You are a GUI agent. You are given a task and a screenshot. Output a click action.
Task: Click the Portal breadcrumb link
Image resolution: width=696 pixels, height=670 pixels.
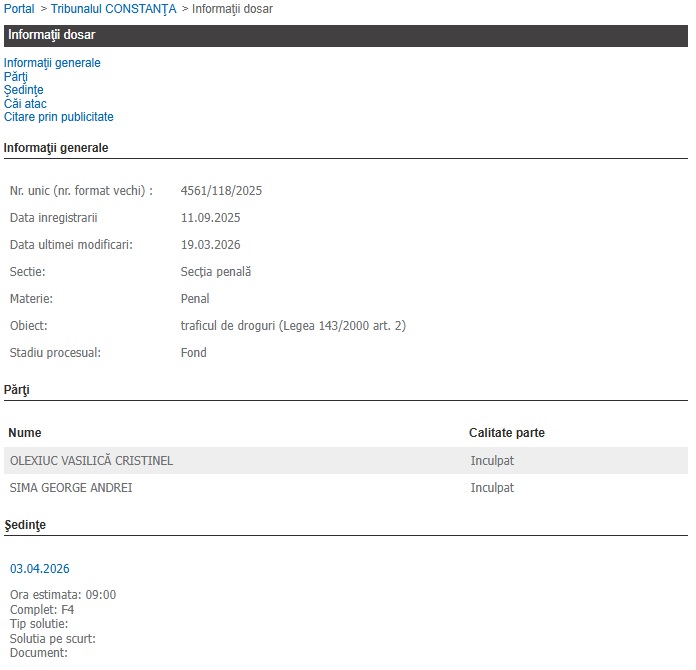coord(19,9)
